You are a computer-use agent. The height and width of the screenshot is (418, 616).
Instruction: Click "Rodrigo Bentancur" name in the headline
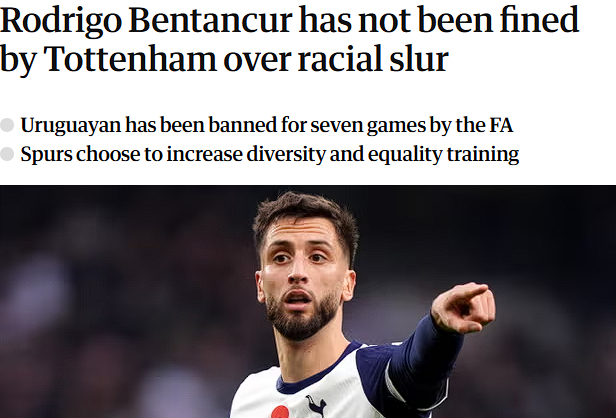[x=148, y=19]
